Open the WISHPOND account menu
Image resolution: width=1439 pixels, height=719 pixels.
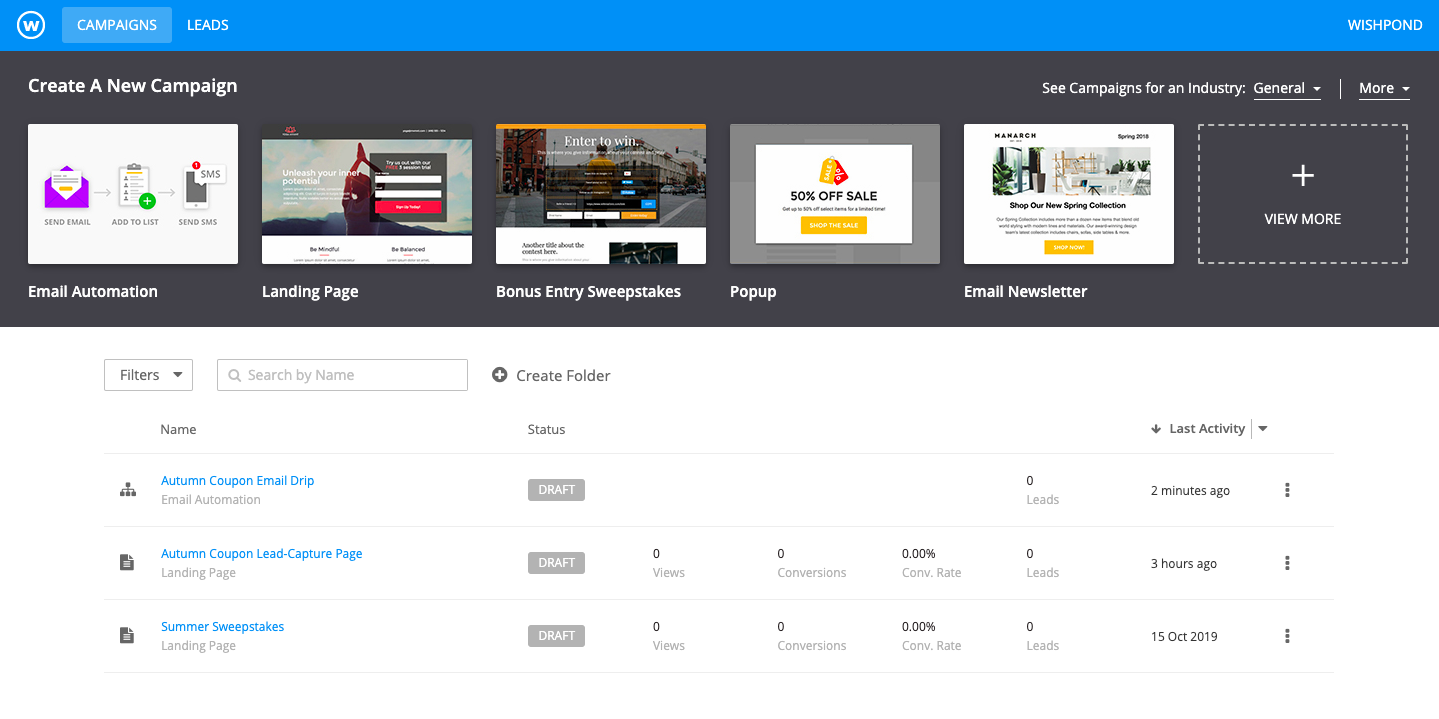(x=1385, y=25)
